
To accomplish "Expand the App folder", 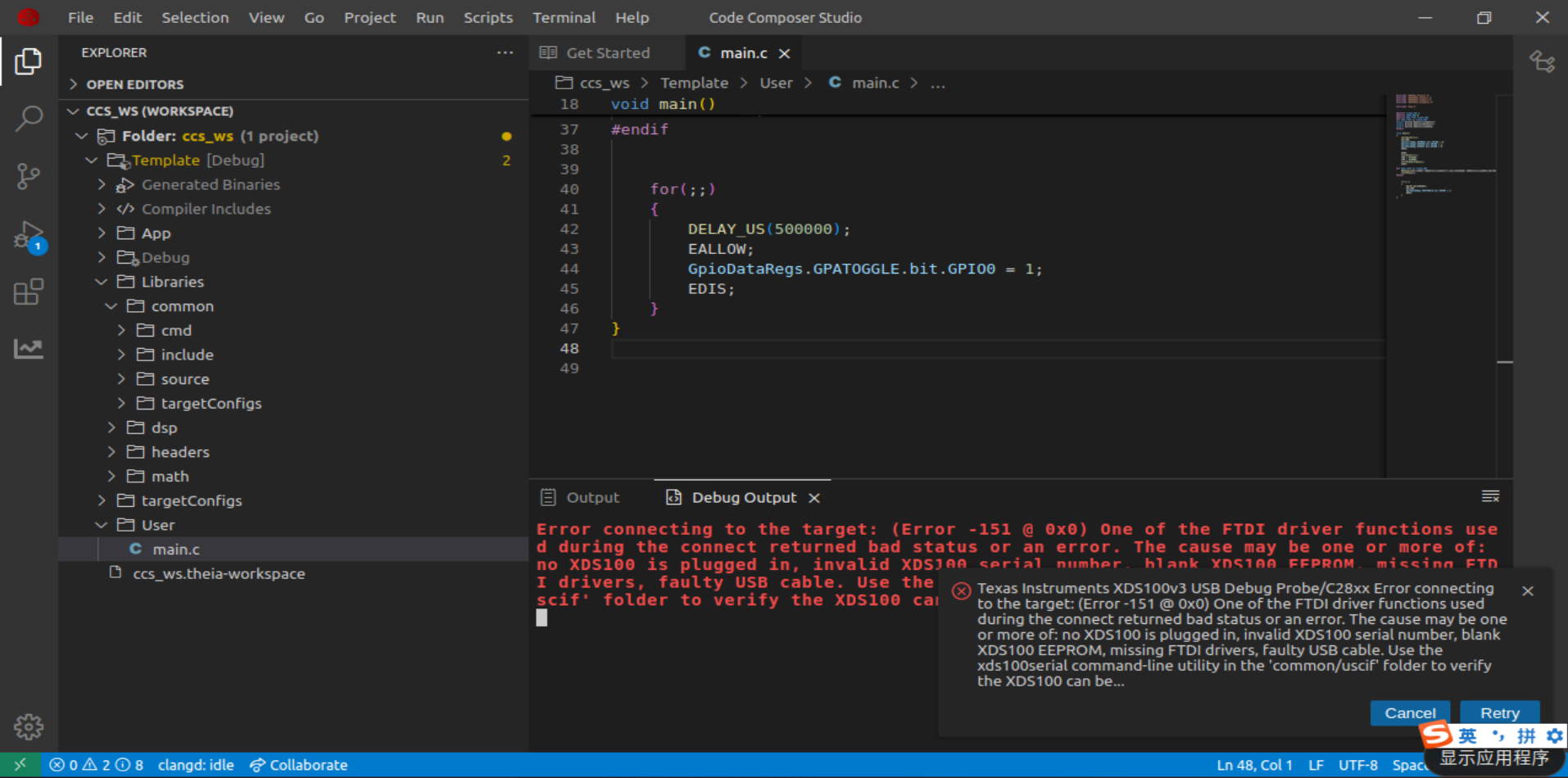I will coord(102,233).
